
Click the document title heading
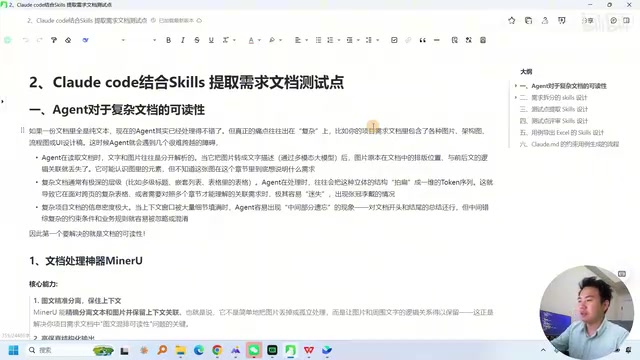[187, 82]
